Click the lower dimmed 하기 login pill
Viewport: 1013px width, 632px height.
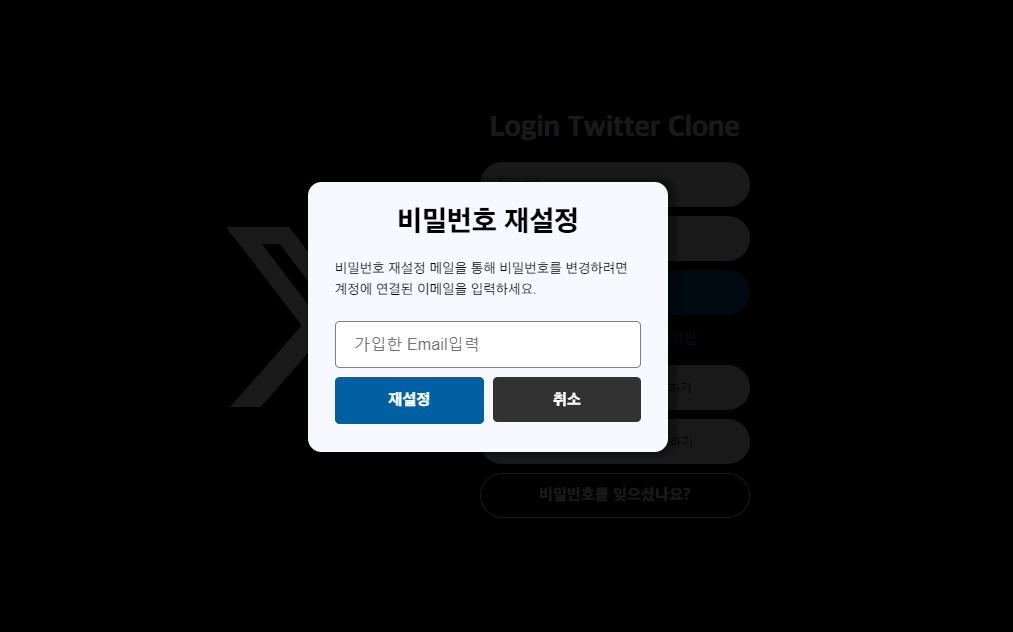[x=709, y=442]
